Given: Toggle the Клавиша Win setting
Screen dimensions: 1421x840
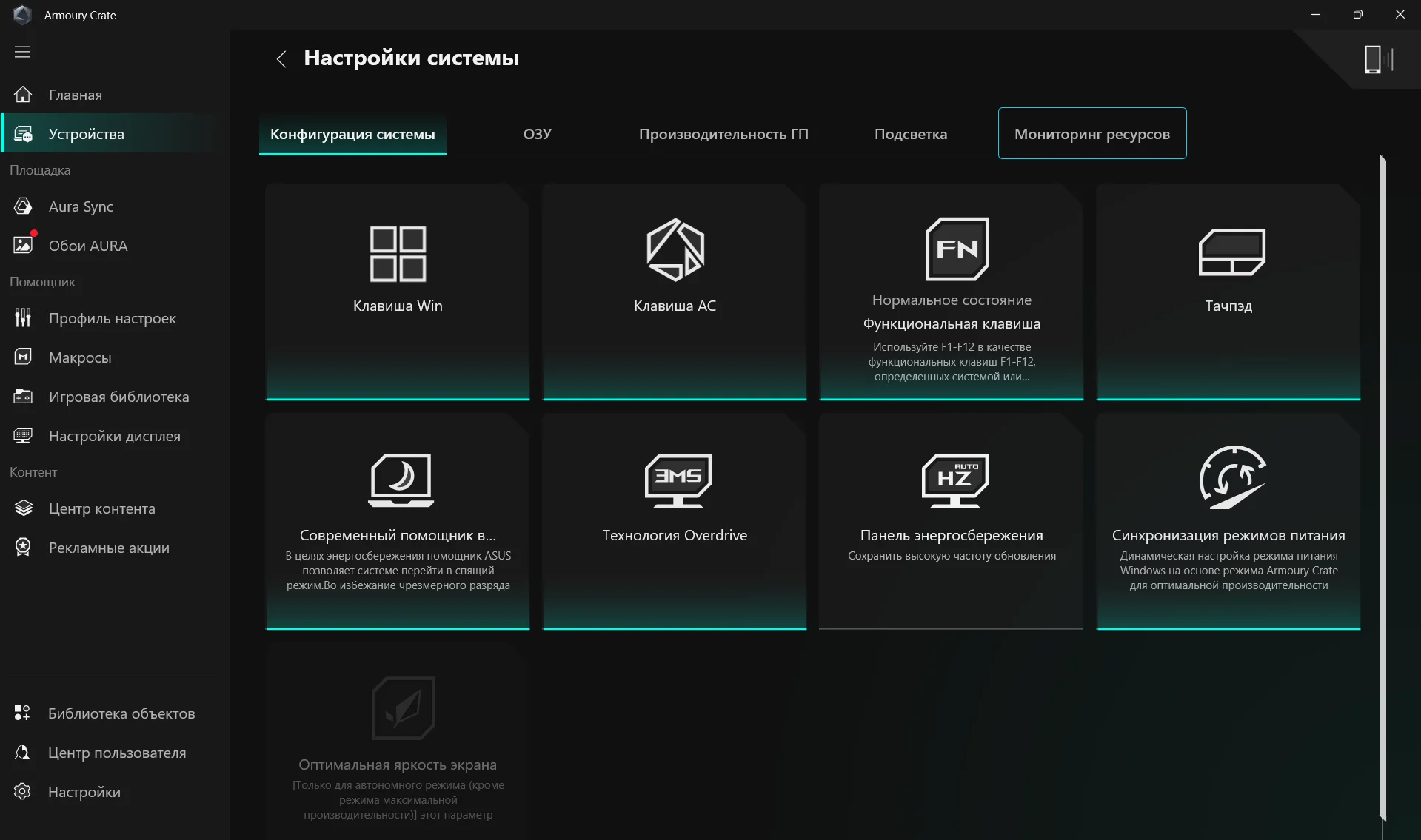Looking at the screenshot, I should click(x=397, y=292).
